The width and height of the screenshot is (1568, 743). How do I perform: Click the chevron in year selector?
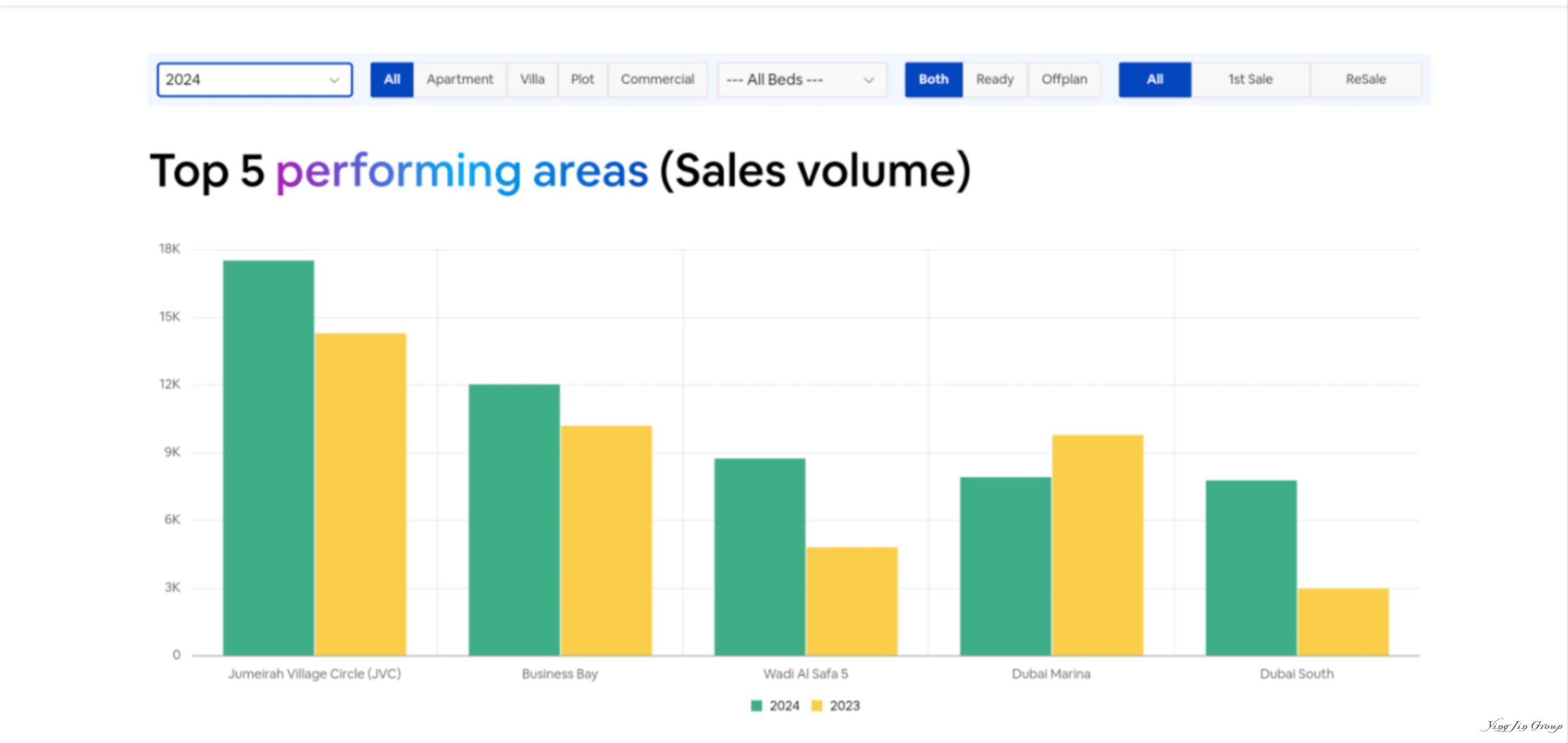(333, 81)
